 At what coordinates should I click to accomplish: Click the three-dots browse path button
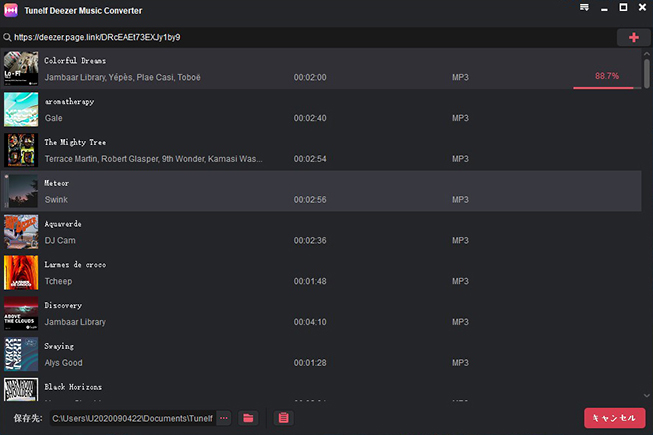tap(224, 418)
